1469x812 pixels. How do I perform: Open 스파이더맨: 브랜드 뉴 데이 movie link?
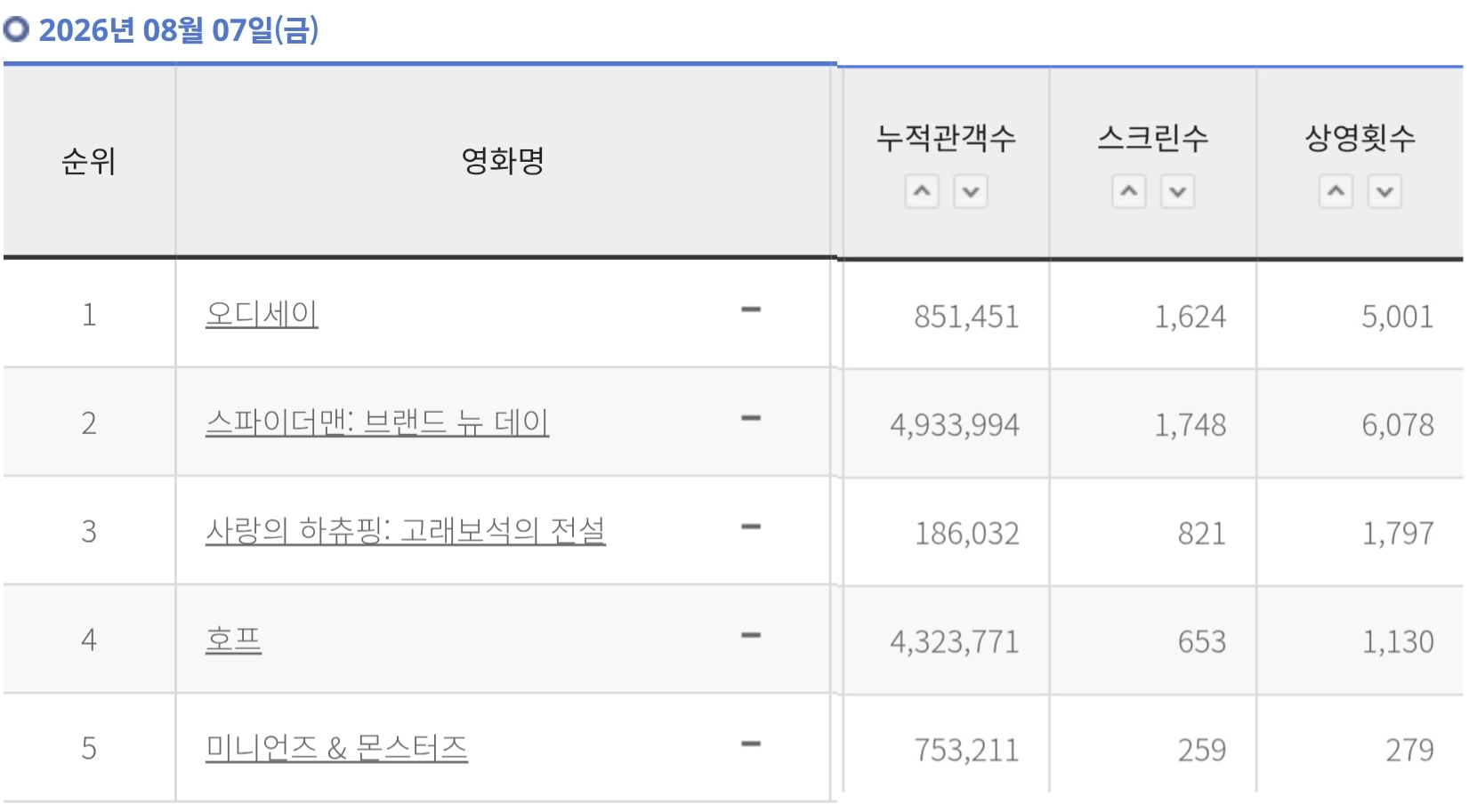coord(377,422)
